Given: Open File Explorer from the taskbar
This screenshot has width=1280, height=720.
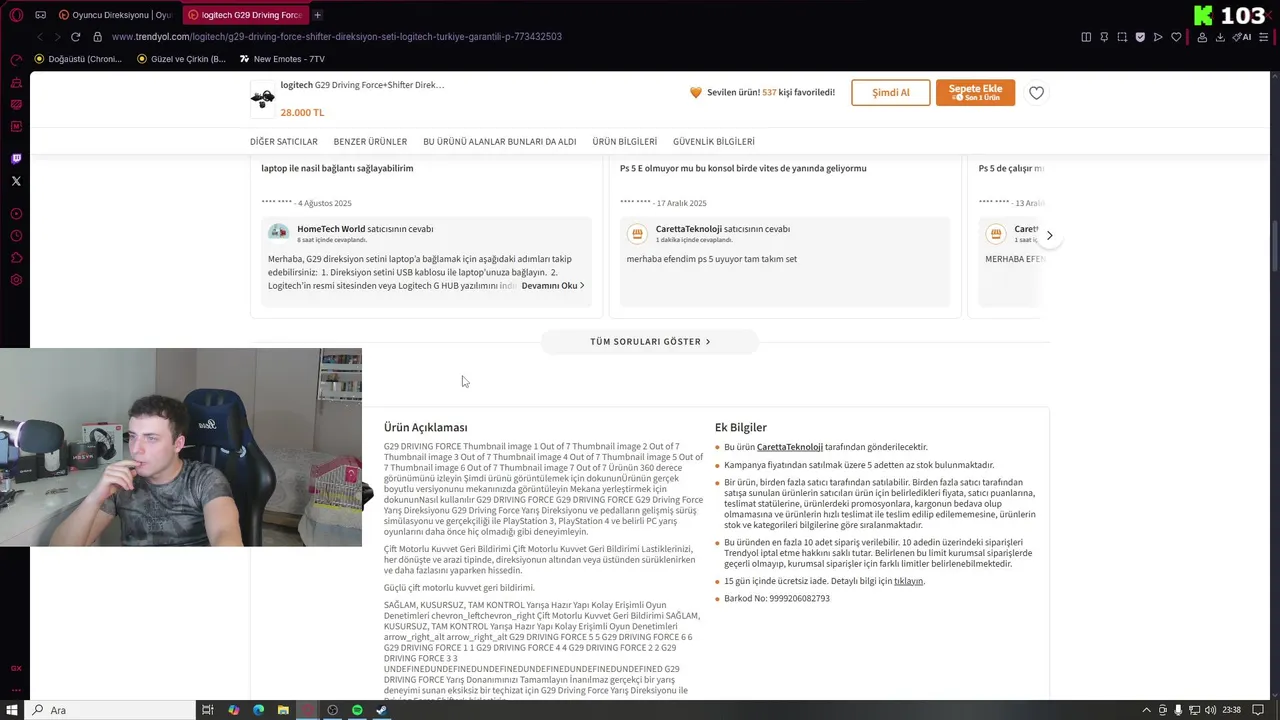Looking at the screenshot, I should click(283, 710).
